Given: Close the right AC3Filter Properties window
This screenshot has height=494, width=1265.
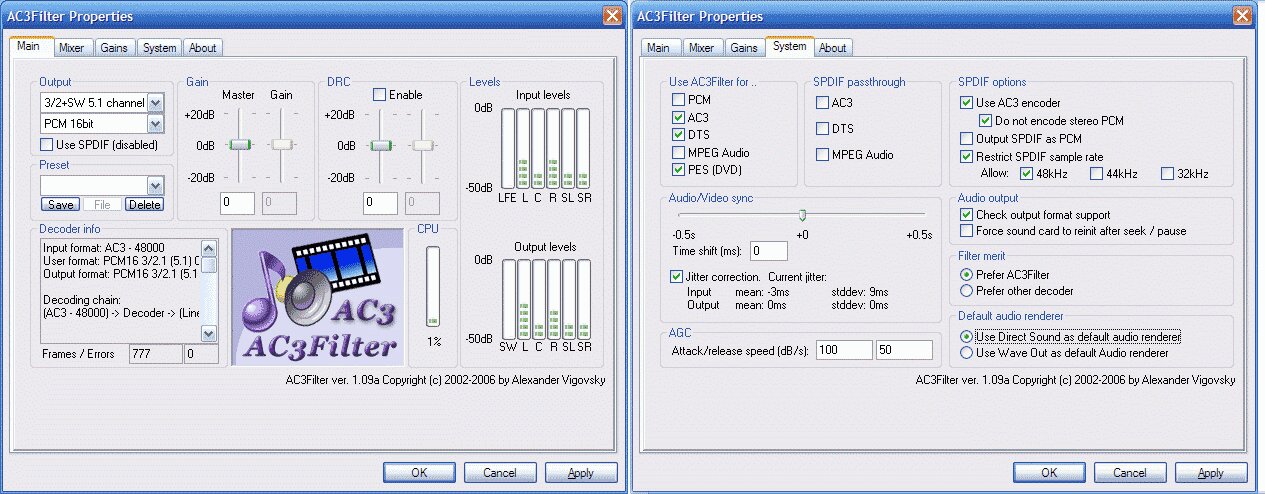Looking at the screenshot, I should coord(1243,16).
